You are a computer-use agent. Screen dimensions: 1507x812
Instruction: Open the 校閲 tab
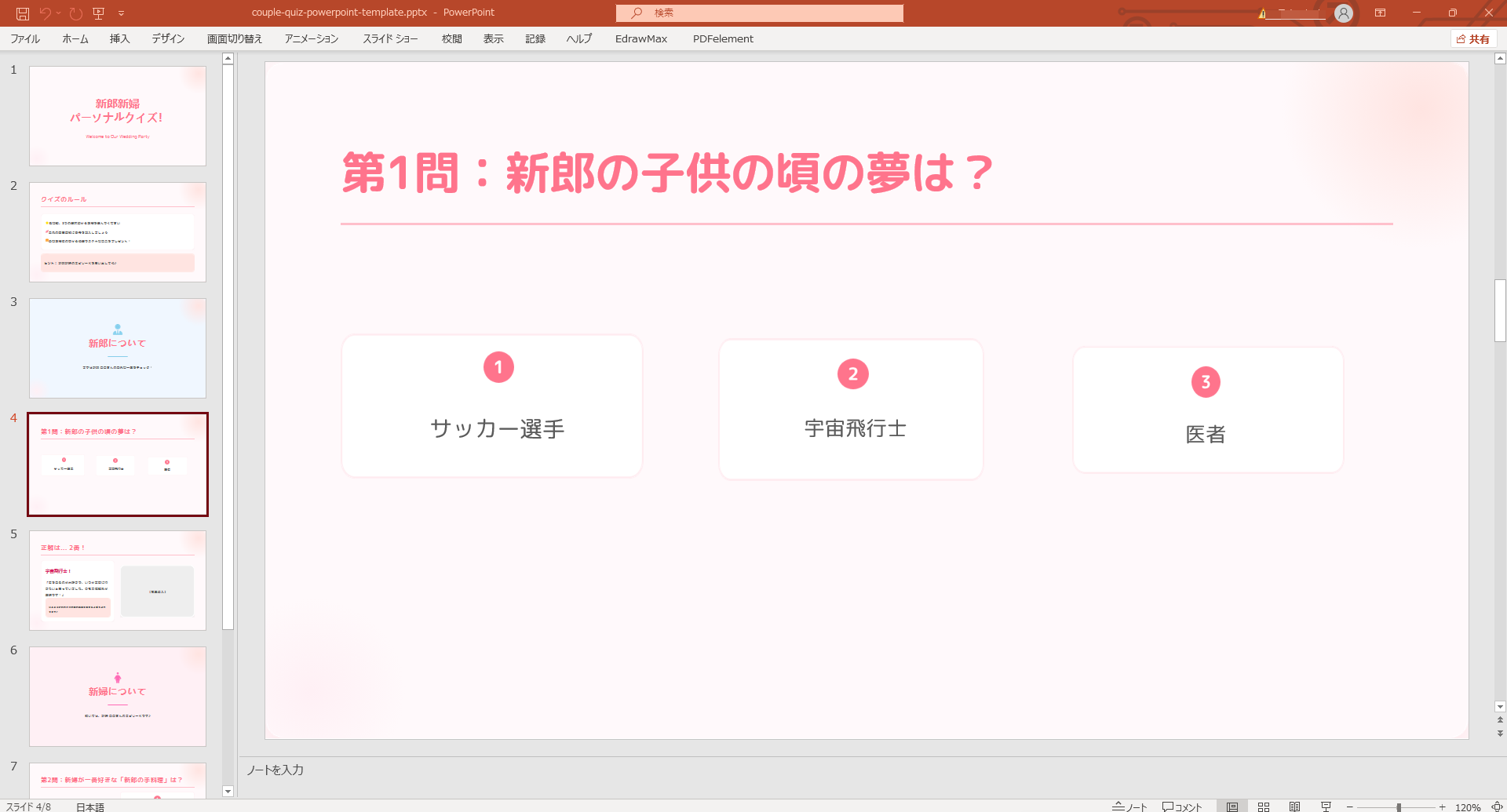(x=452, y=38)
